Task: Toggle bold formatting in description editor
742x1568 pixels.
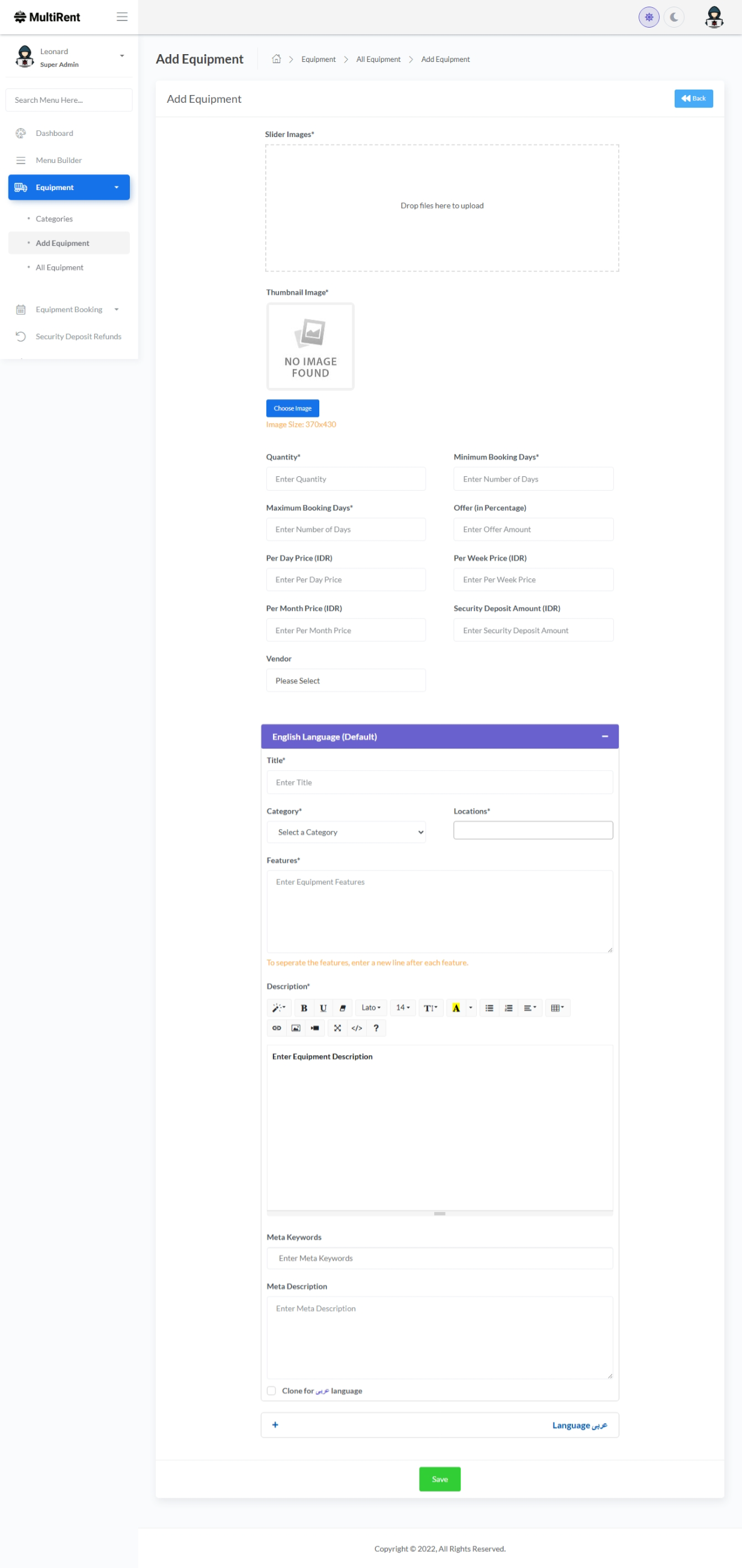Action: 304,1008
